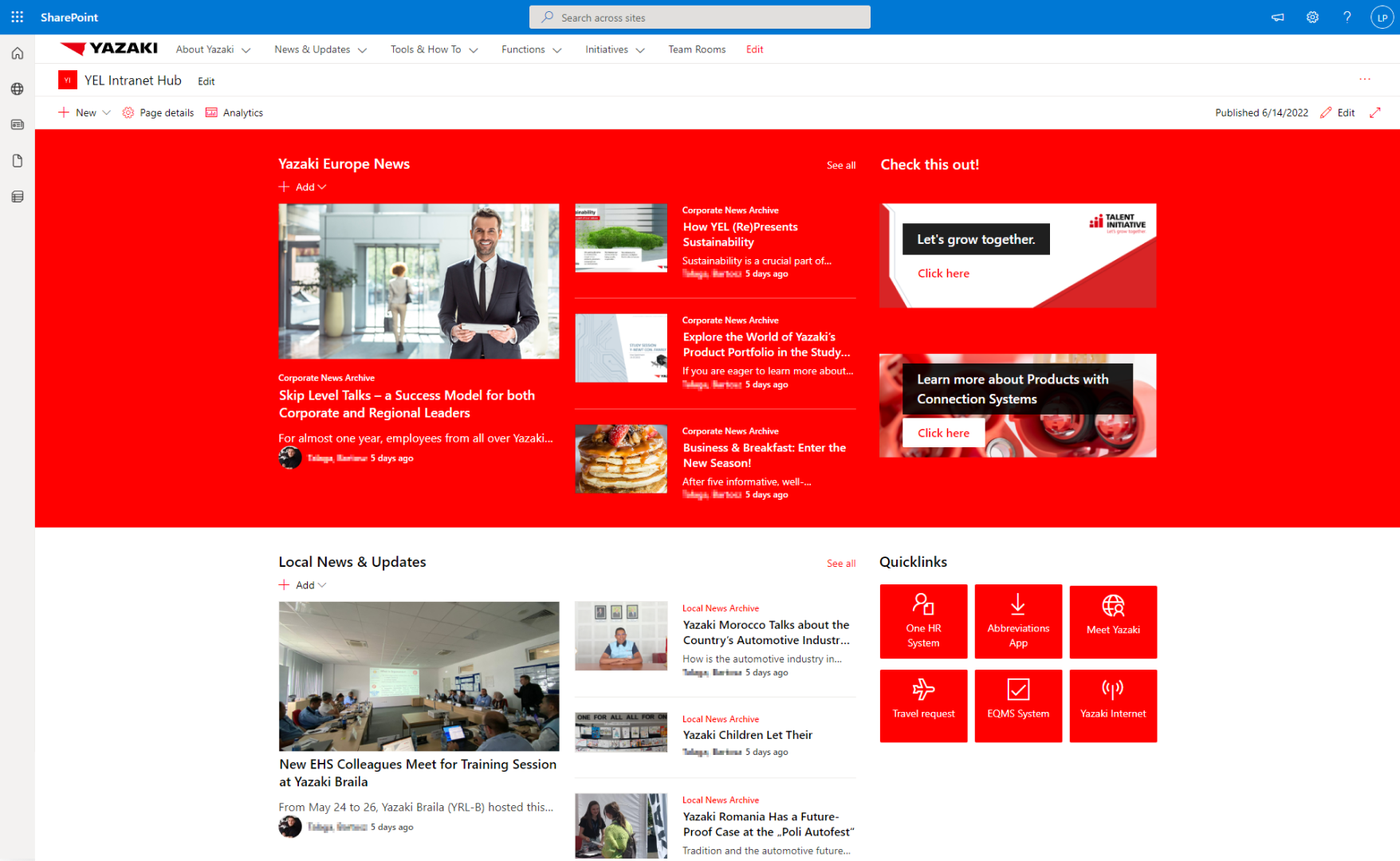
Task: Click the Home icon in the sidebar
Action: tap(17, 53)
